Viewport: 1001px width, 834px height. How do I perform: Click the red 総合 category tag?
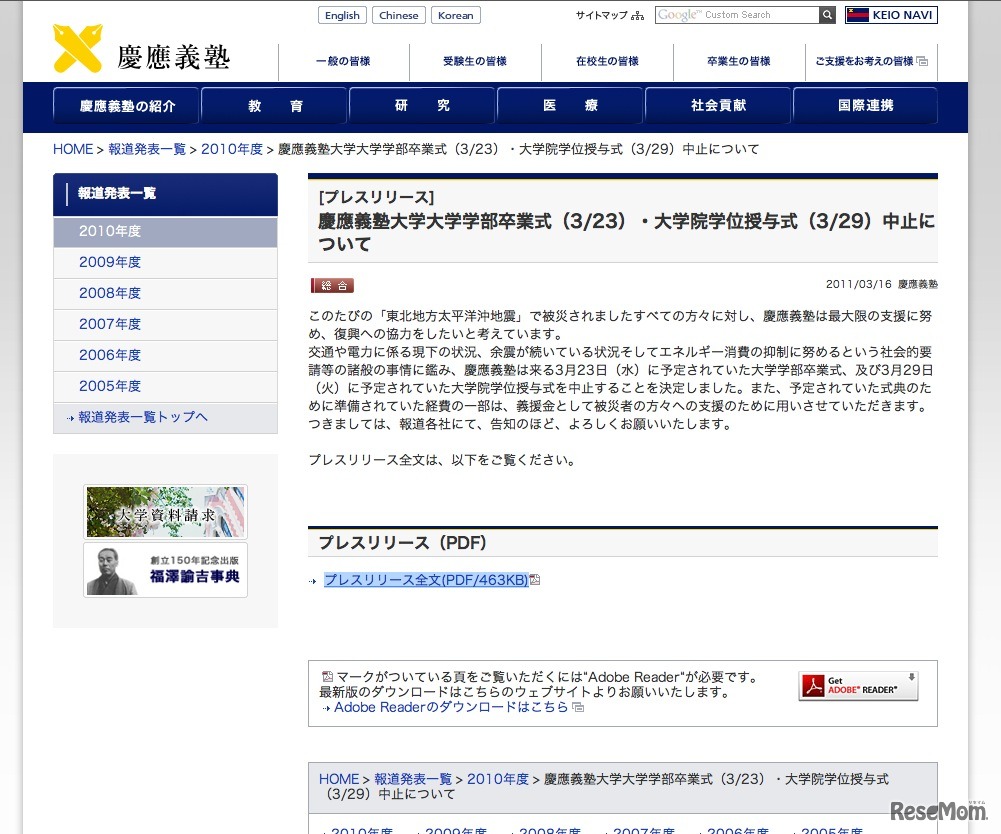pyautogui.click(x=332, y=285)
